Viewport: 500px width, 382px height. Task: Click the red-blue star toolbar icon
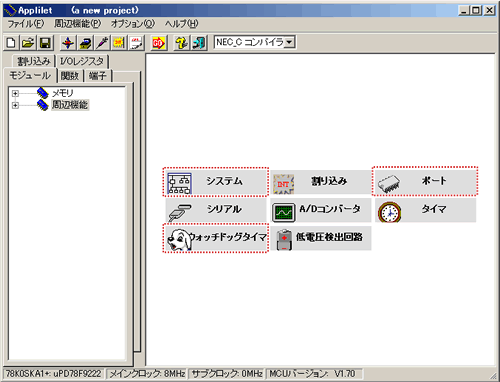(68, 43)
